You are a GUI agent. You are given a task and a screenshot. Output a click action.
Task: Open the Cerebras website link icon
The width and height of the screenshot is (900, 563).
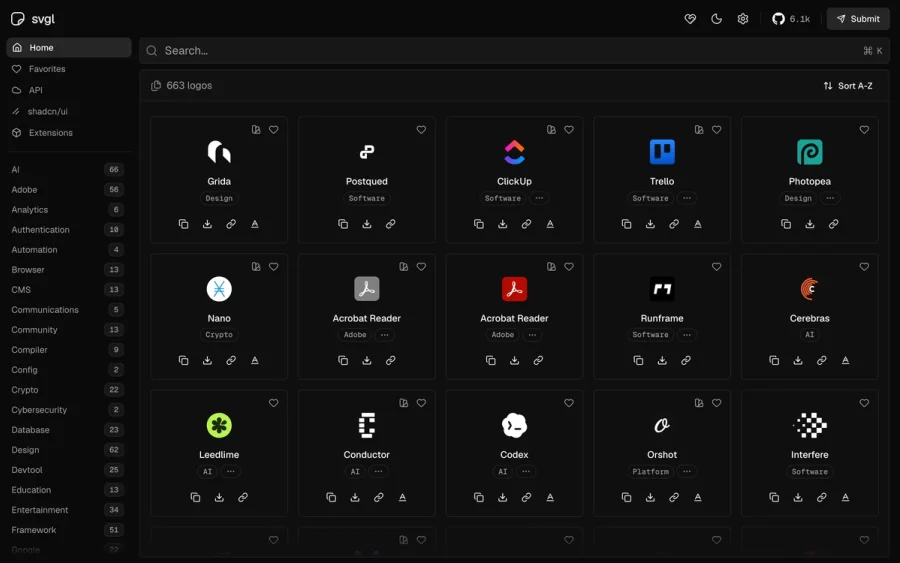point(821,360)
